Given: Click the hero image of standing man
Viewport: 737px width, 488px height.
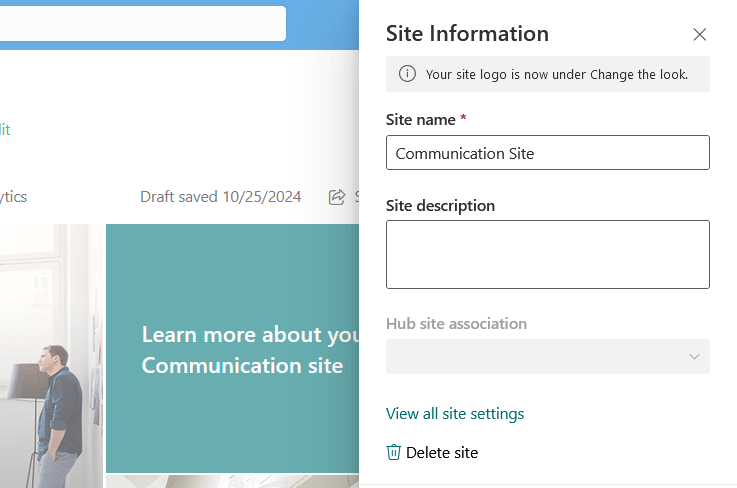Looking at the screenshot, I should pyautogui.click(x=51, y=356).
